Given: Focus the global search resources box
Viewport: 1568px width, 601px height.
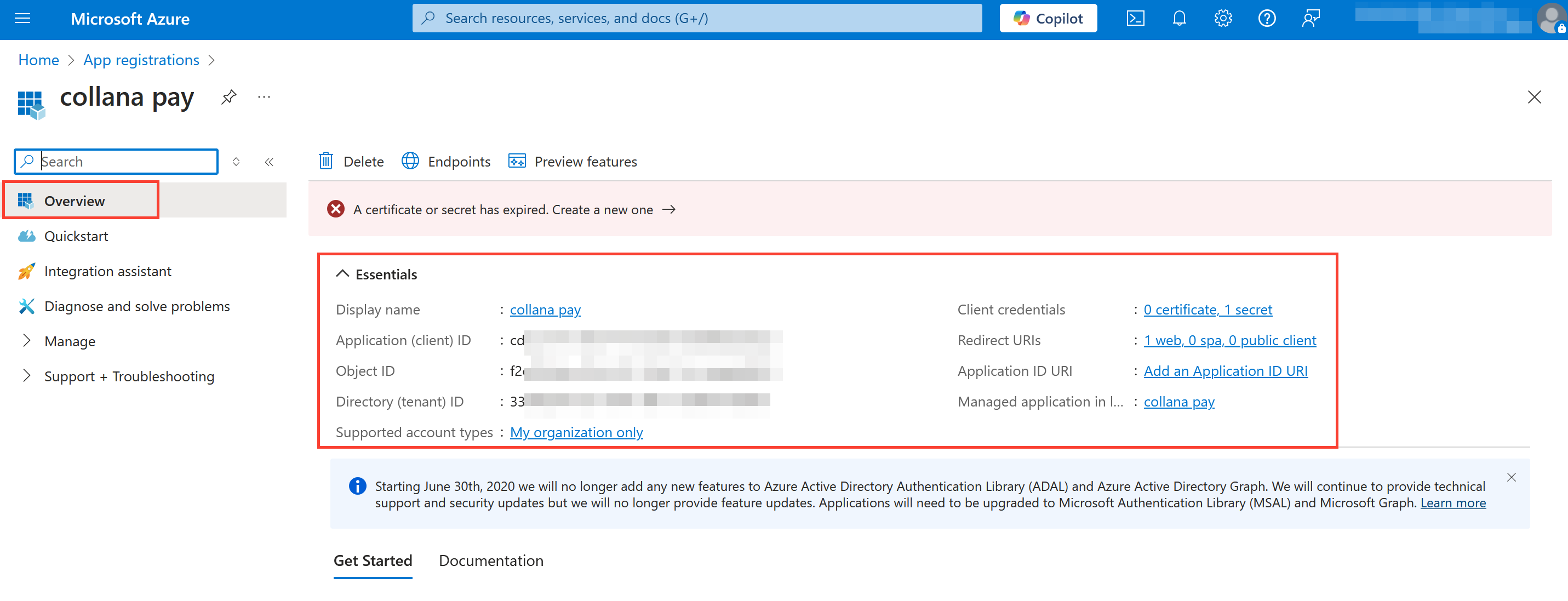Looking at the screenshot, I should pyautogui.click(x=697, y=18).
